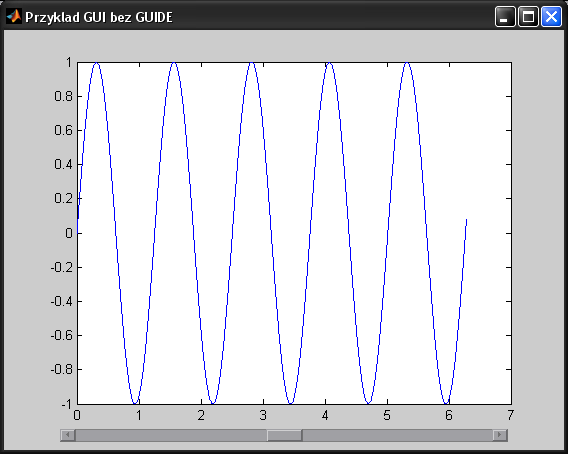This screenshot has height=454, width=568.
Task: Click the y-axis label -0.6
Action: point(62,336)
